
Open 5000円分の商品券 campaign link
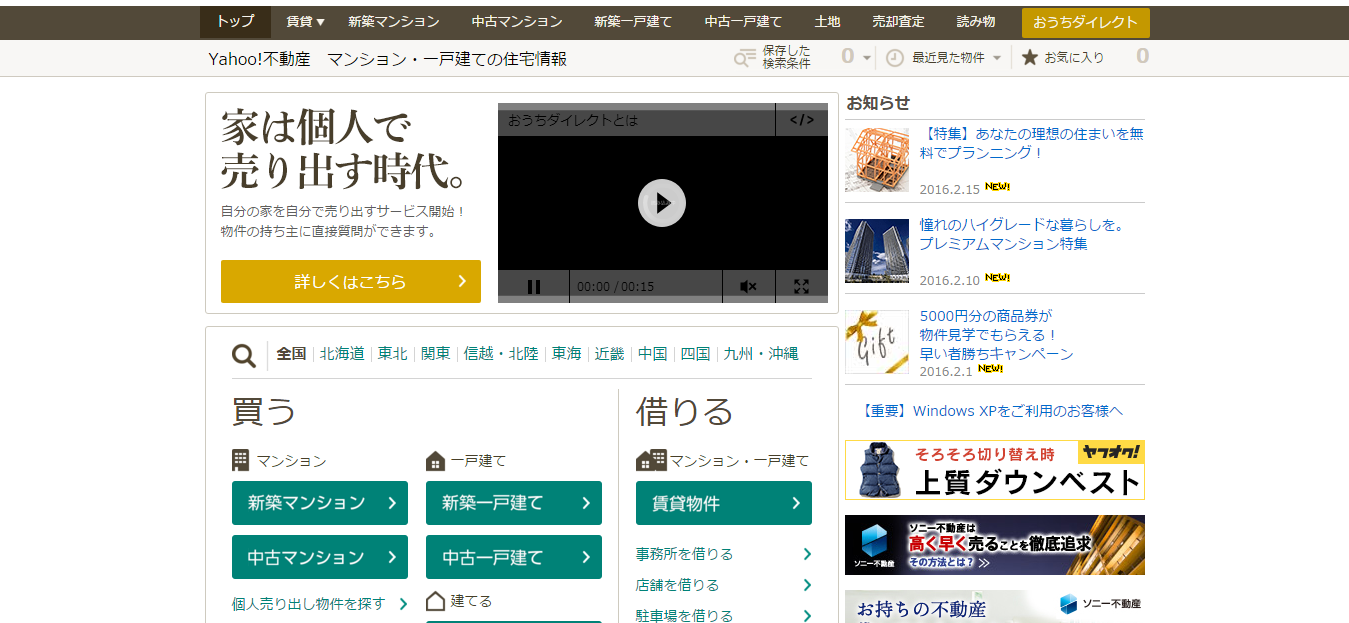pyautogui.click(x=997, y=335)
